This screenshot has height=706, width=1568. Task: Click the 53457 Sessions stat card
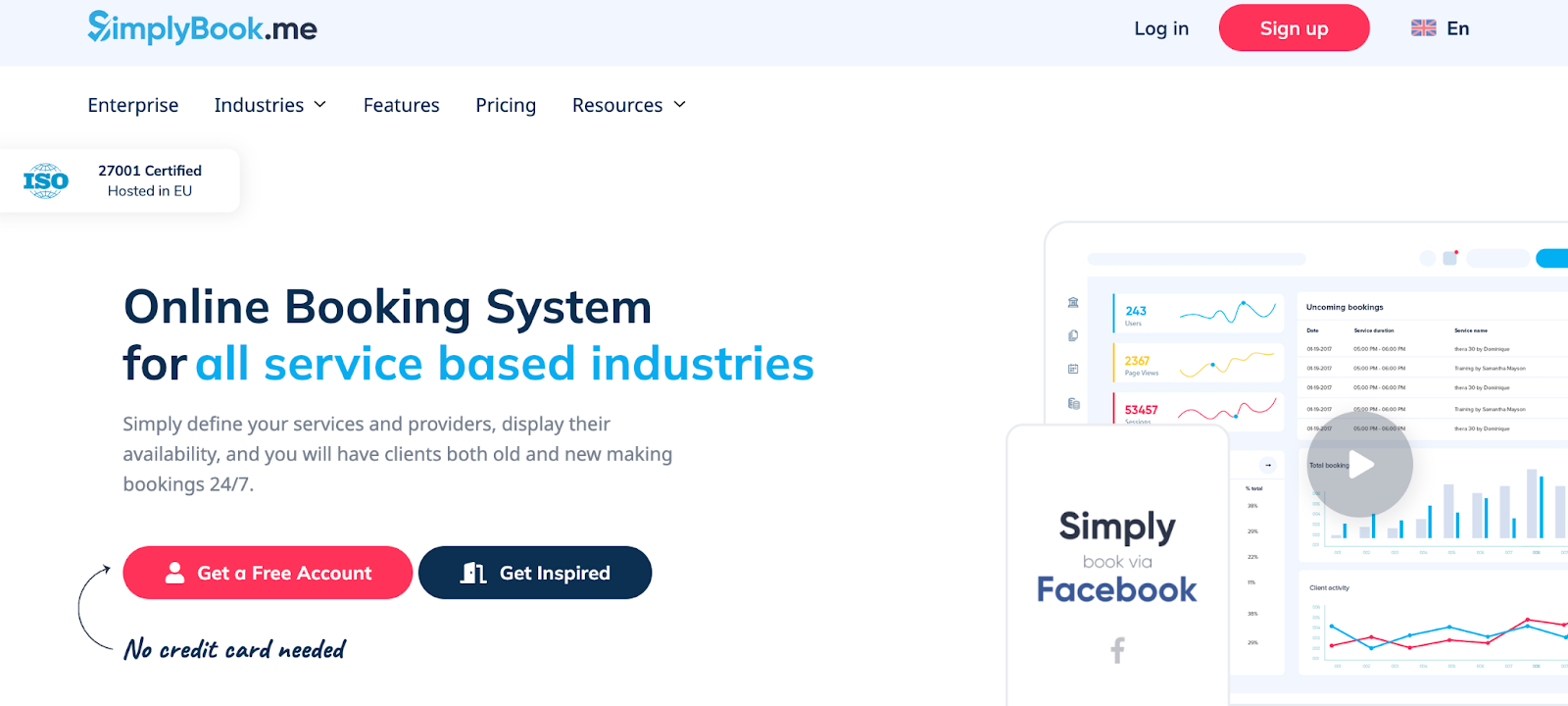[1198, 410]
